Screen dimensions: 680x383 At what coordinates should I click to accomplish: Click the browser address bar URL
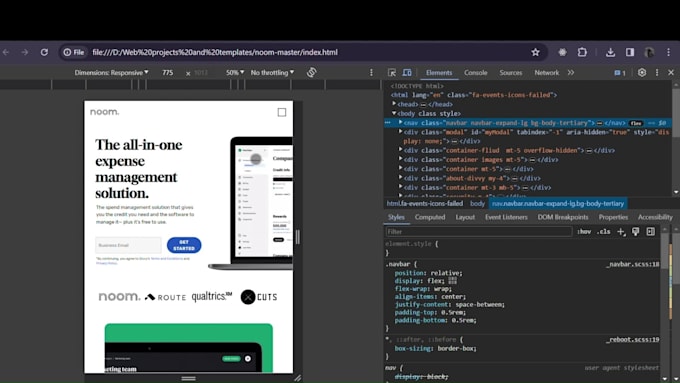point(215,52)
